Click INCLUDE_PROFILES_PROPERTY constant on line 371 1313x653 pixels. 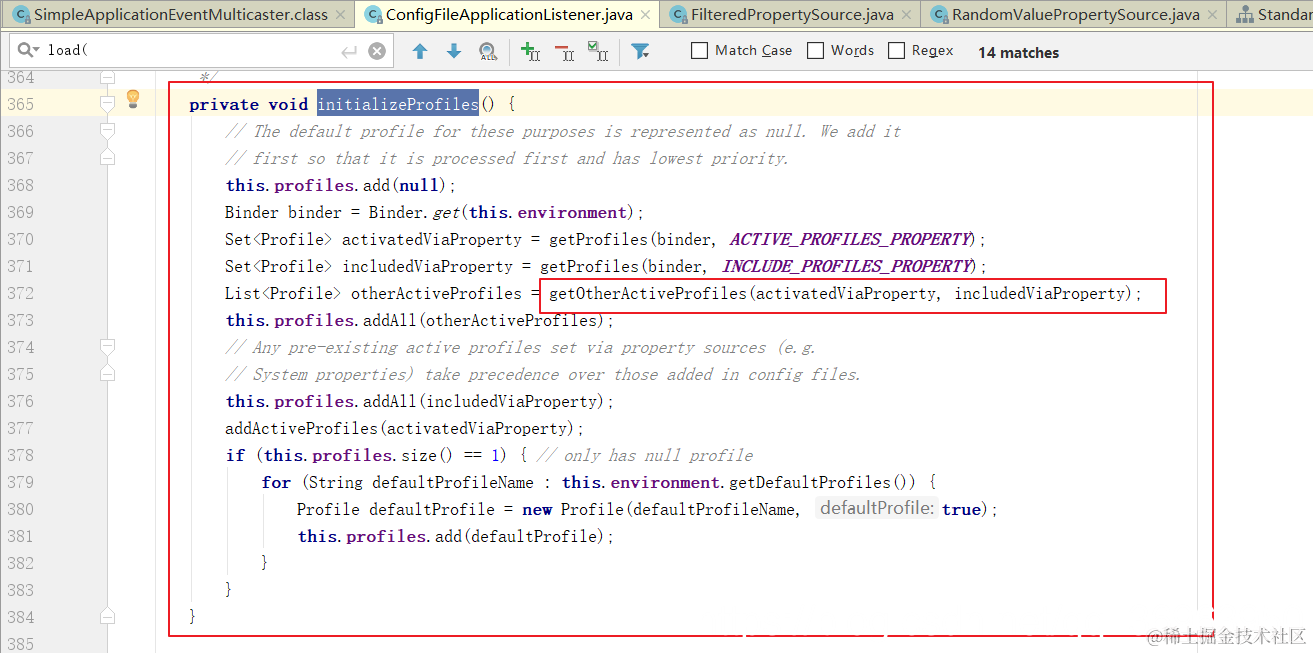point(847,266)
